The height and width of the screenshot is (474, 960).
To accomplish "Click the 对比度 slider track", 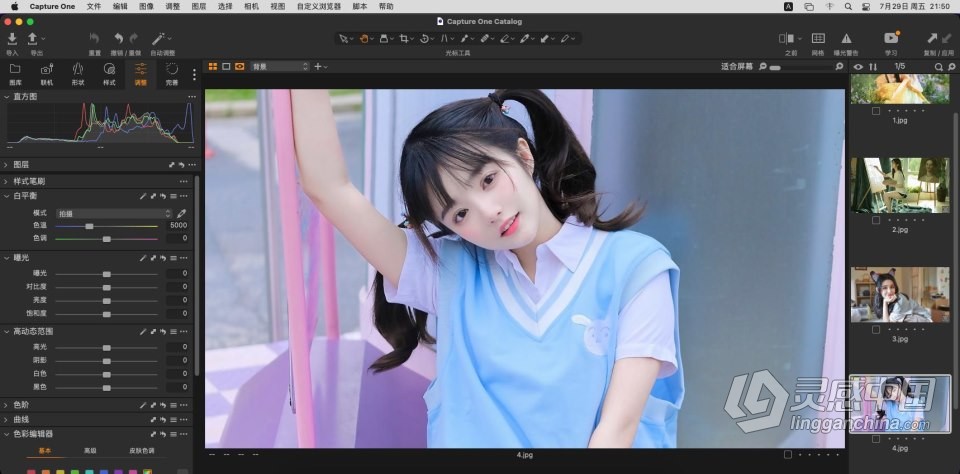I will [106, 286].
